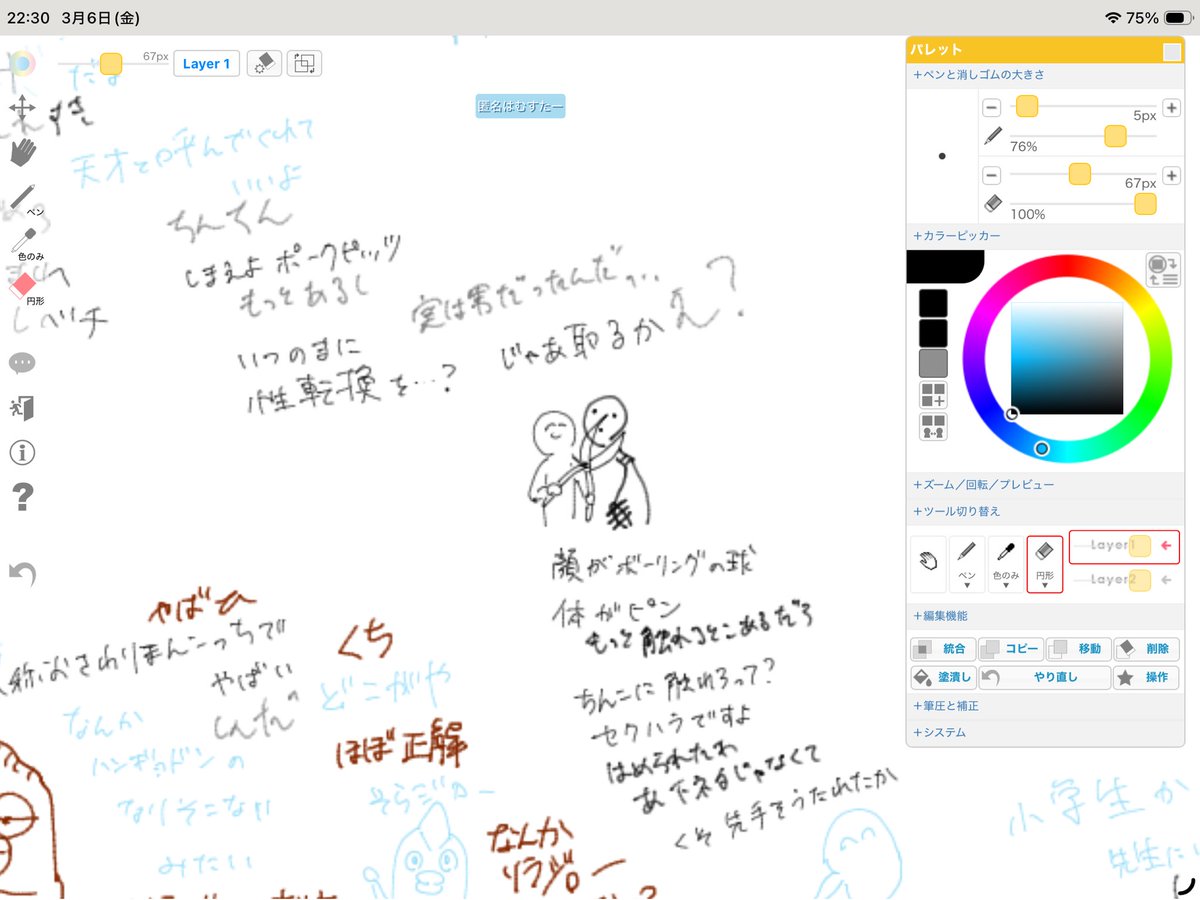
Task: Select the gray color swatch
Action: point(933,363)
